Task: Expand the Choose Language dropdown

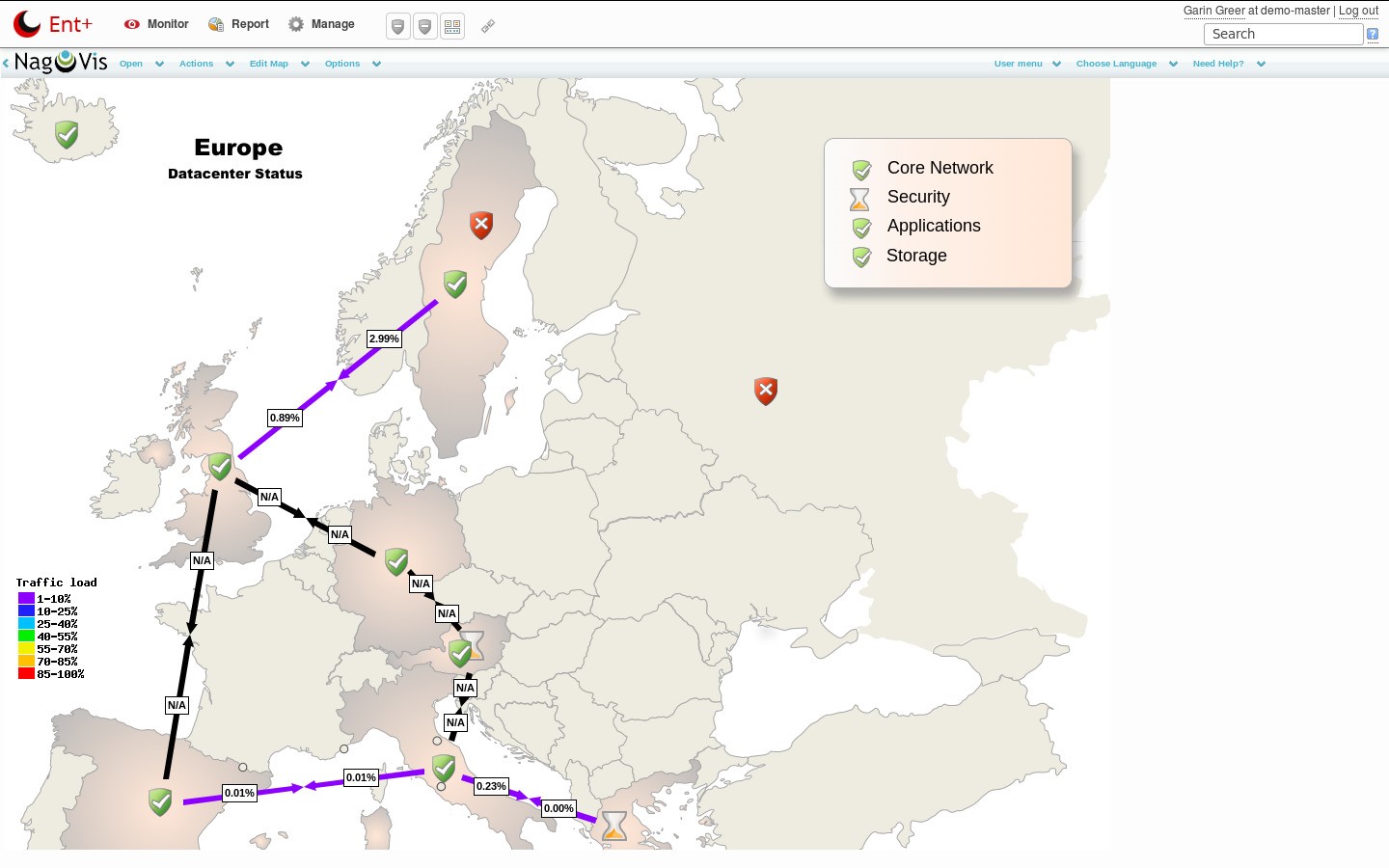Action: (x=1126, y=64)
